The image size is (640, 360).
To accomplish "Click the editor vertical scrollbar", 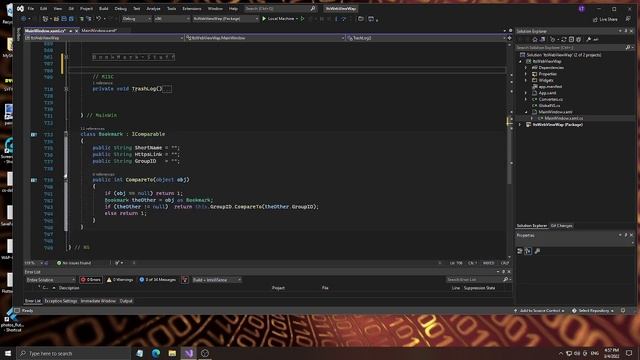I will [509, 151].
